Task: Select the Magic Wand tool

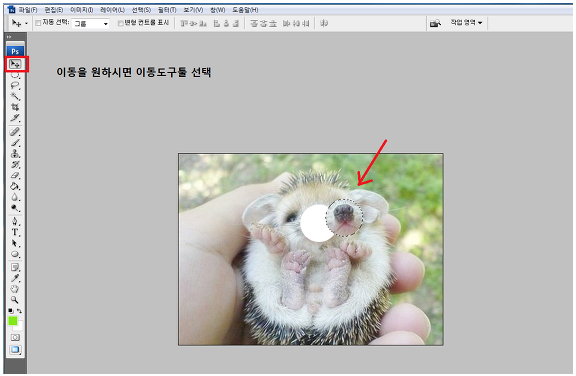Action: (15, 97)
